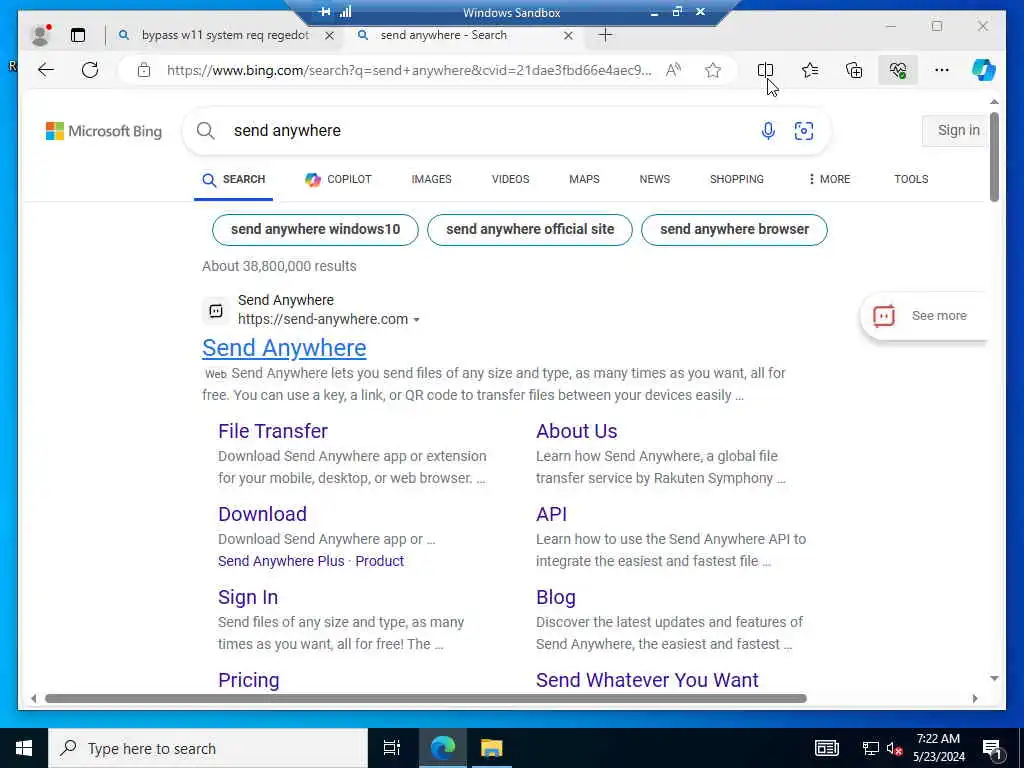Open the Windows Start menu
This screenshot has width=1024, height=768.
point(24,748)
